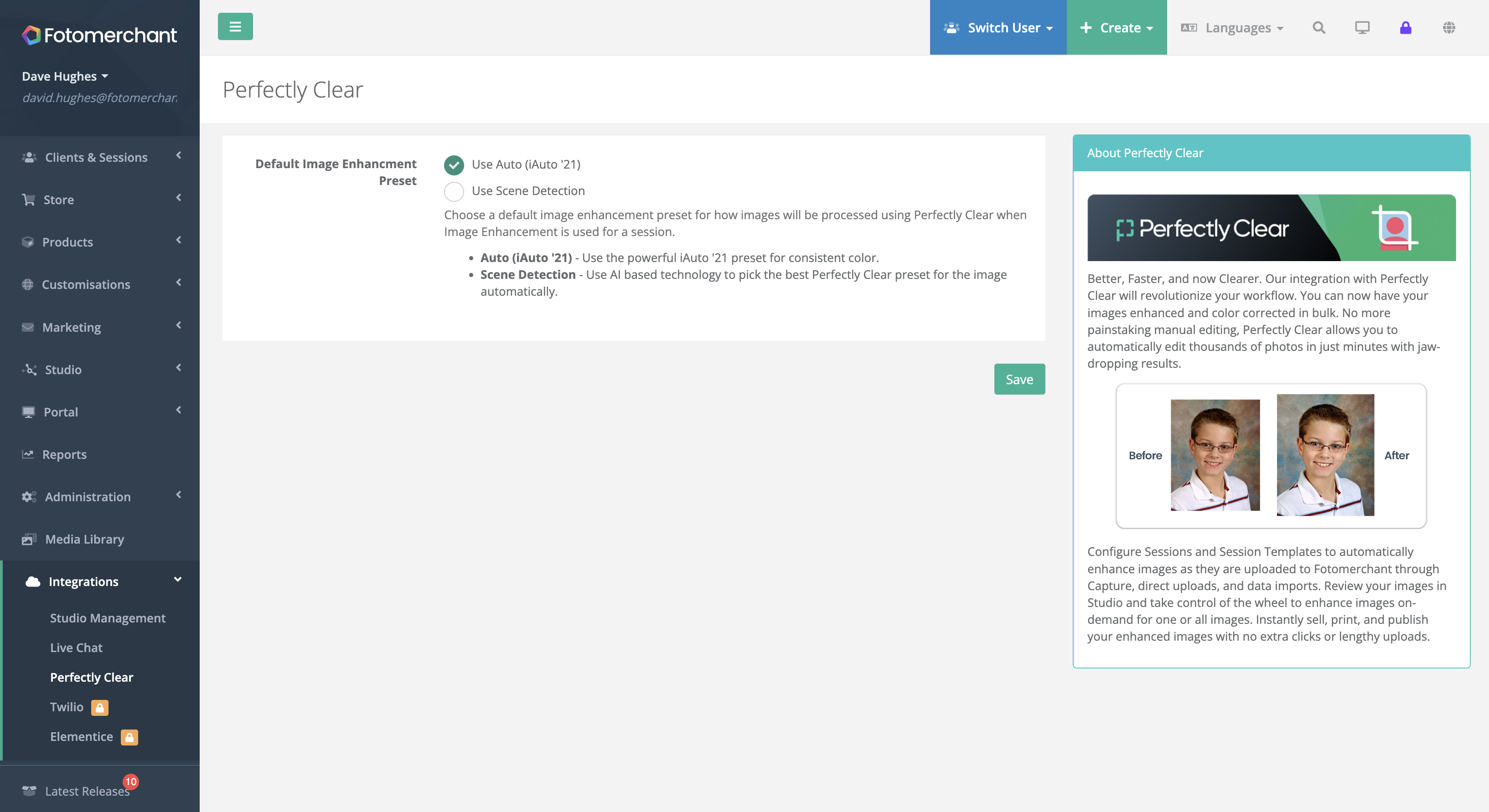The height and width of the screenshot is (812, 1489).
Task: Open the Switch User dropdown
Action: 998,27
